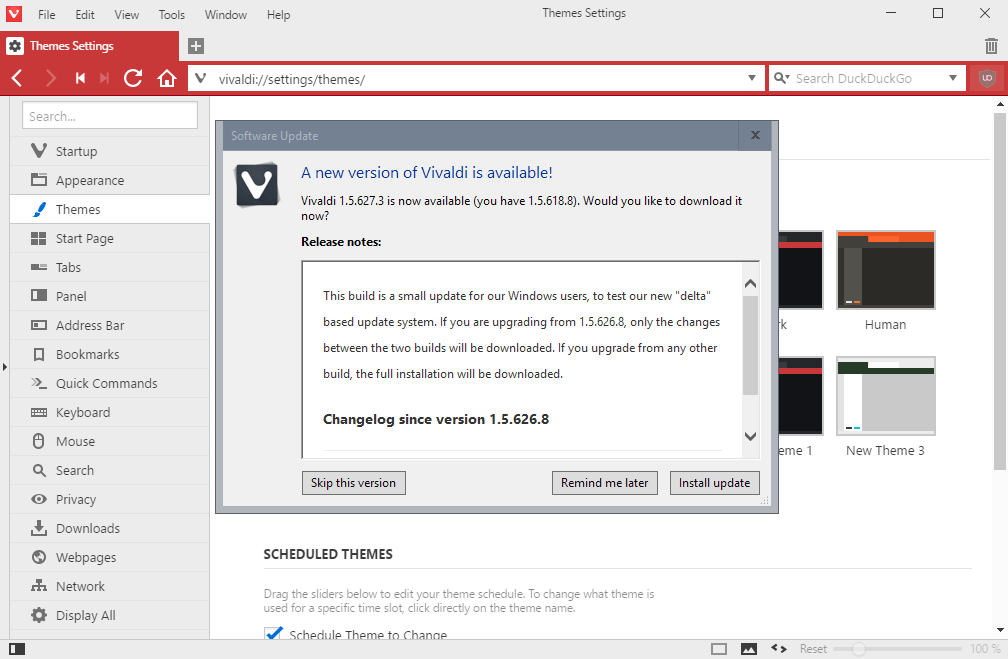The image size is (1008, 659).
Task: Reload the current page
Action: pyautogui.click(x=133, y=78)
